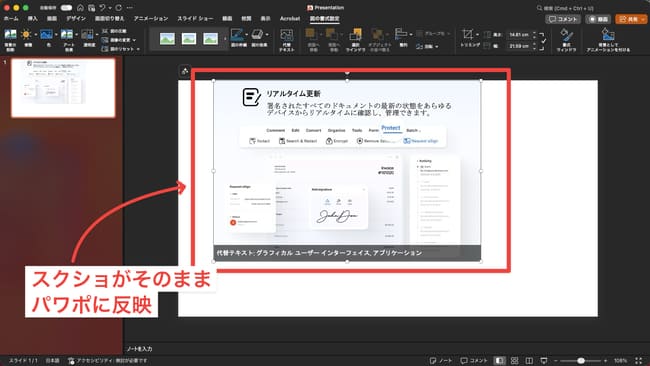Click the Record button
Image resolution: width=650 pixels, height=366 pixels.
599,19
